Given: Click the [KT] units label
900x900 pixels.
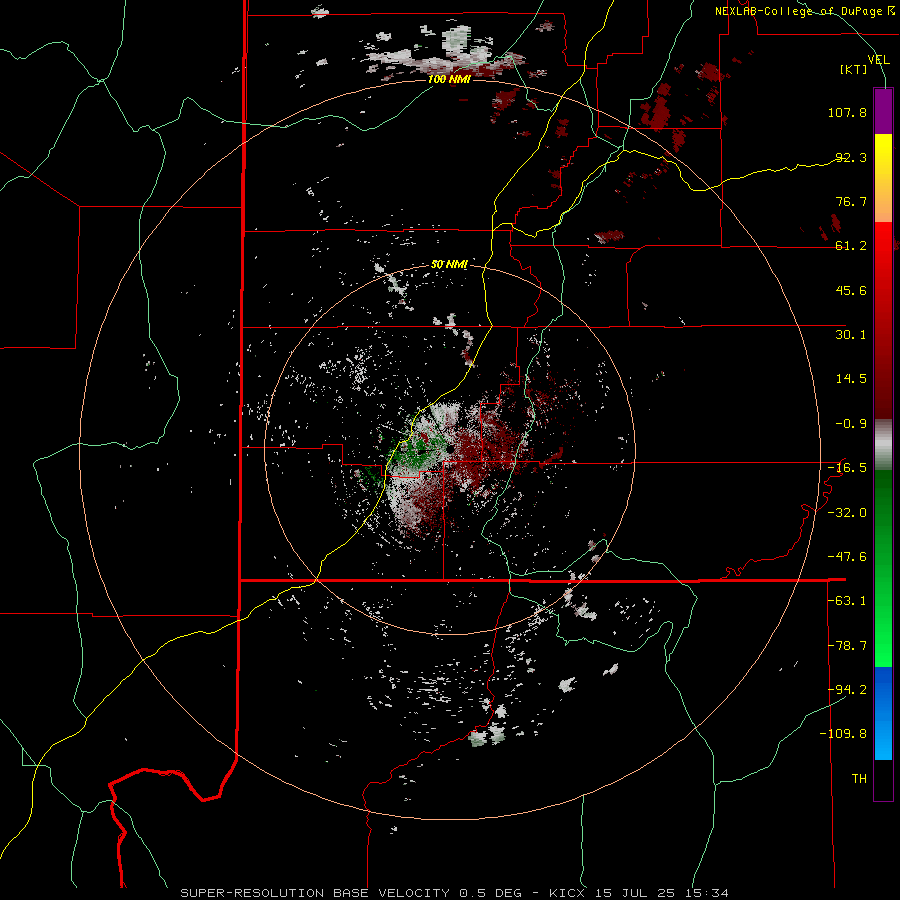Looking at the screenshot, I should [x=854, y=69].
